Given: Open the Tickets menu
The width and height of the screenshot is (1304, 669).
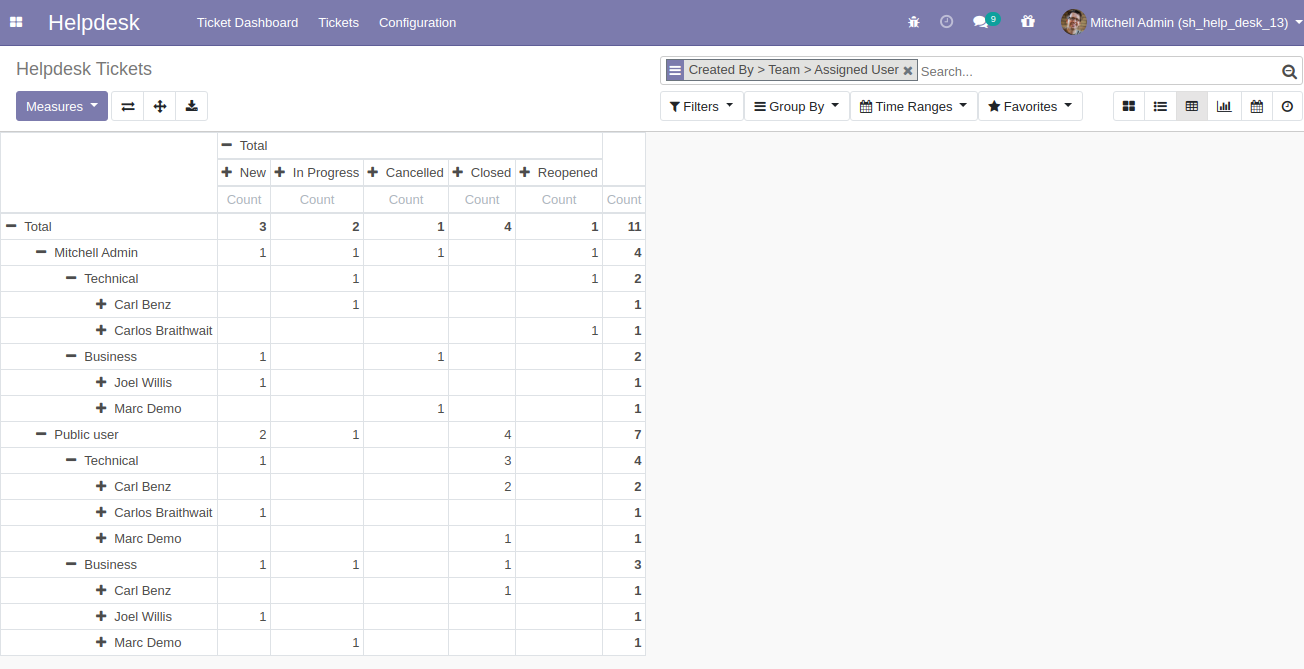Looking at the screenshot, I should (338, 22).
